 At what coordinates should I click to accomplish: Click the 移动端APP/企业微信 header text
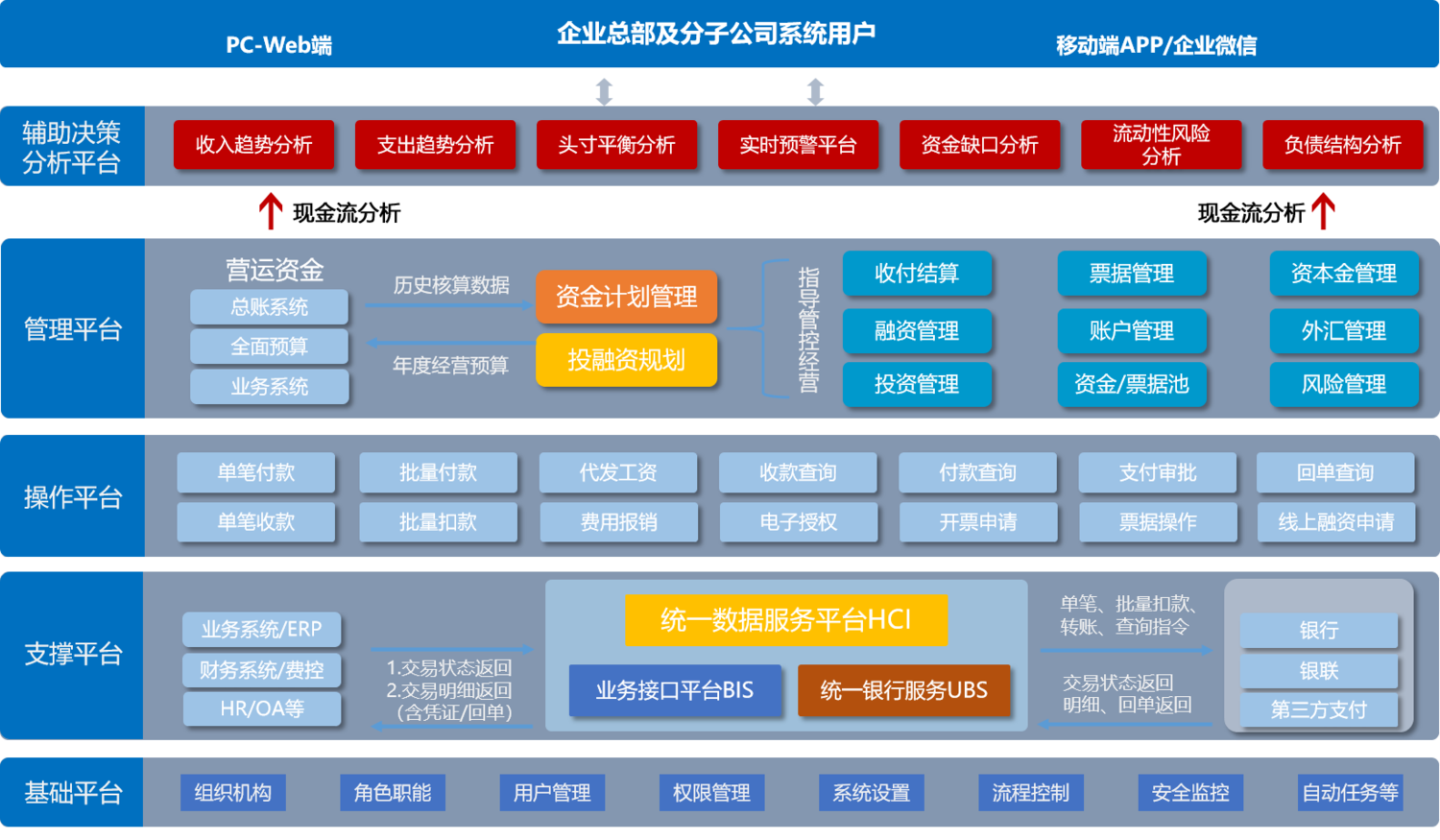click(x=1156, y=45)
